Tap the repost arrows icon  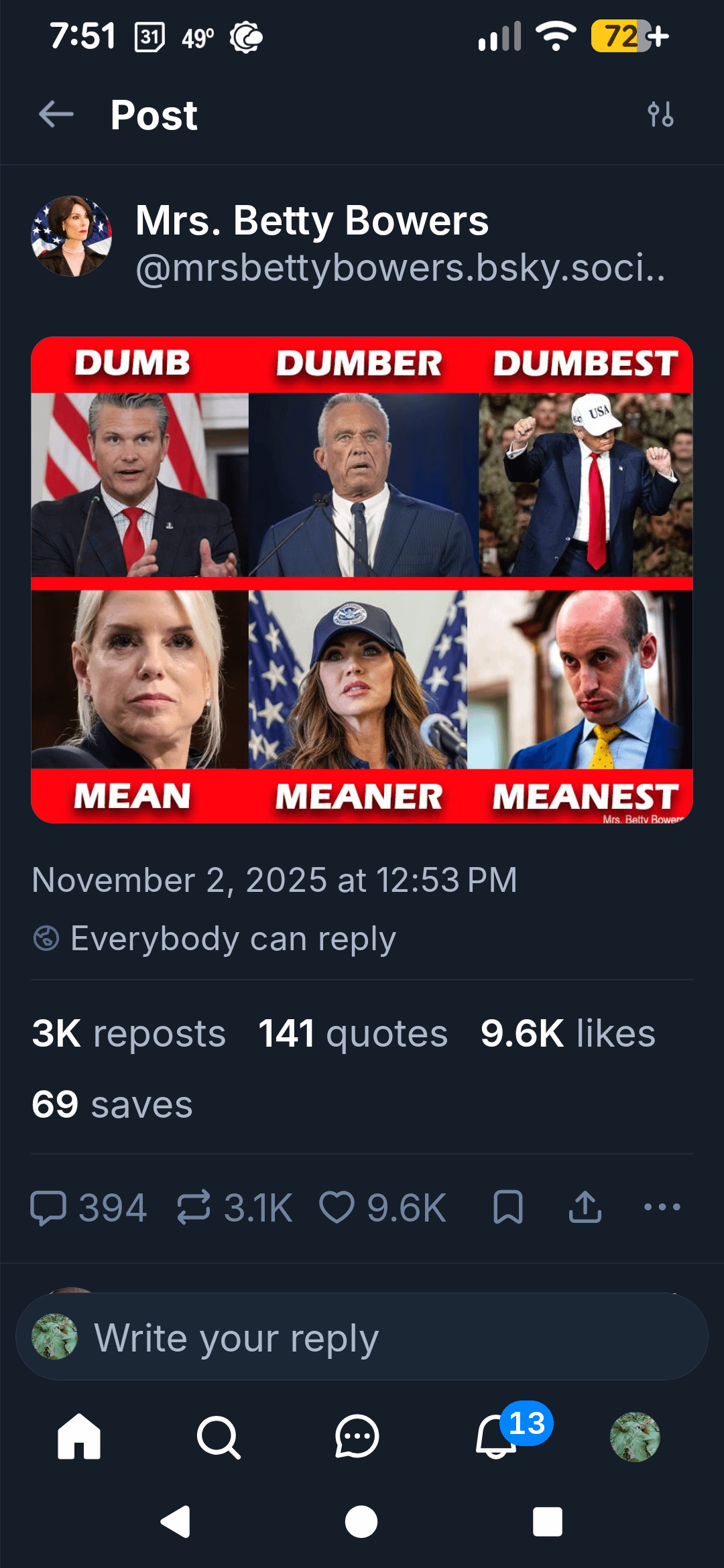[x=194, y=1207]
